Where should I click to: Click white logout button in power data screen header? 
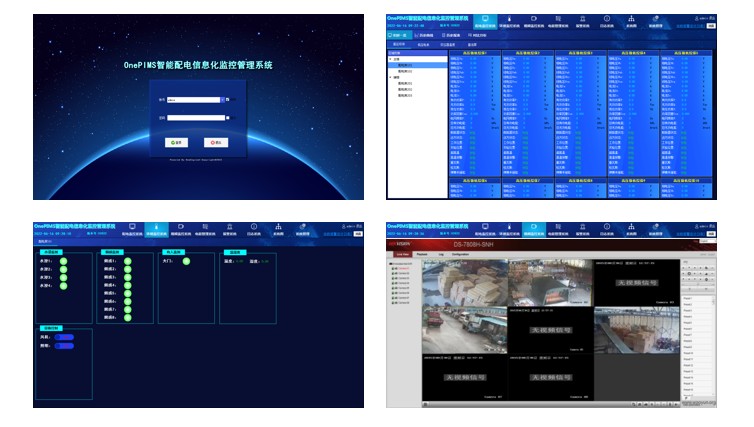pos(711,25)
